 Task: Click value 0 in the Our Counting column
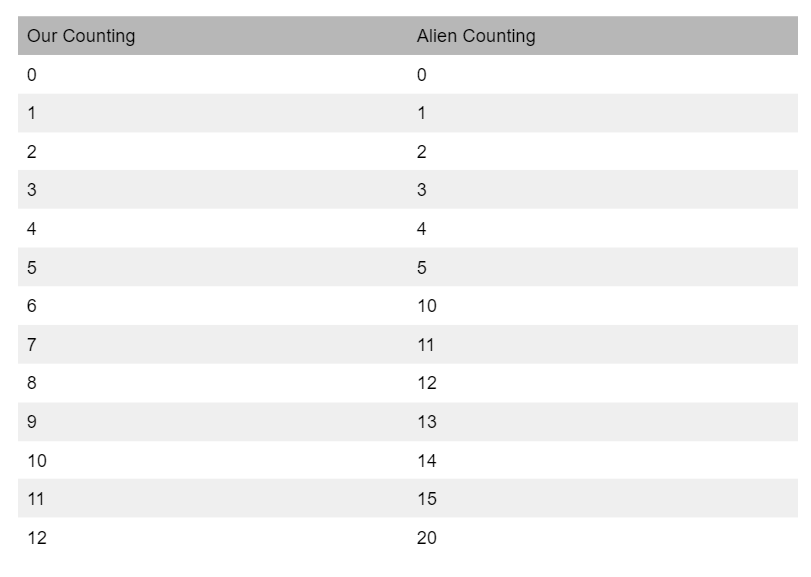[32, 75]
